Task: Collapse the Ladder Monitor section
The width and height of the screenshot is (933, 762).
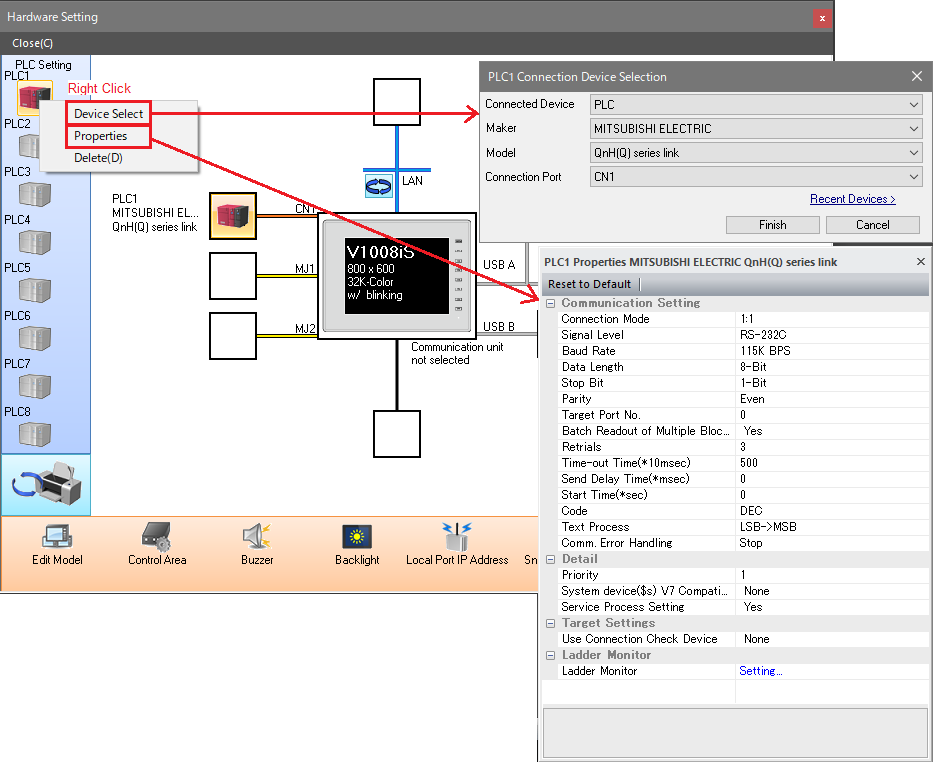Action: pos(550,655)
